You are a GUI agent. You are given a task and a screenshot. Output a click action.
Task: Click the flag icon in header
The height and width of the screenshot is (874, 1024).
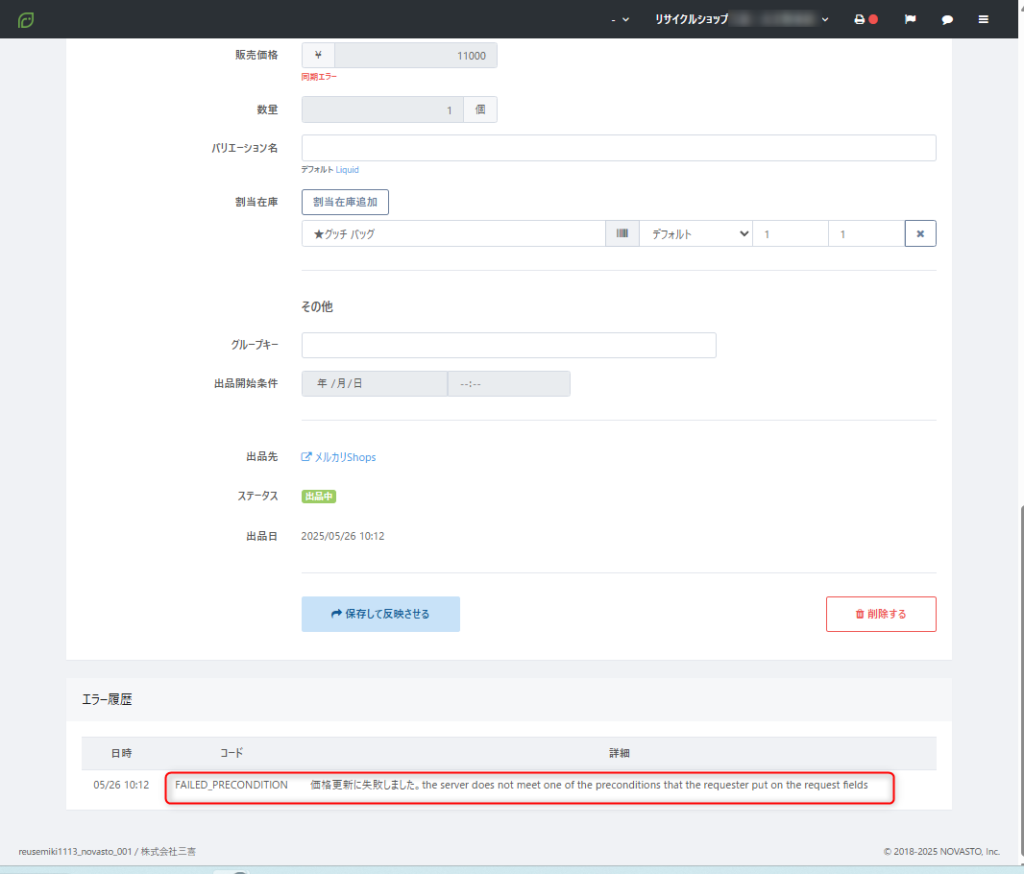point(910,20)
